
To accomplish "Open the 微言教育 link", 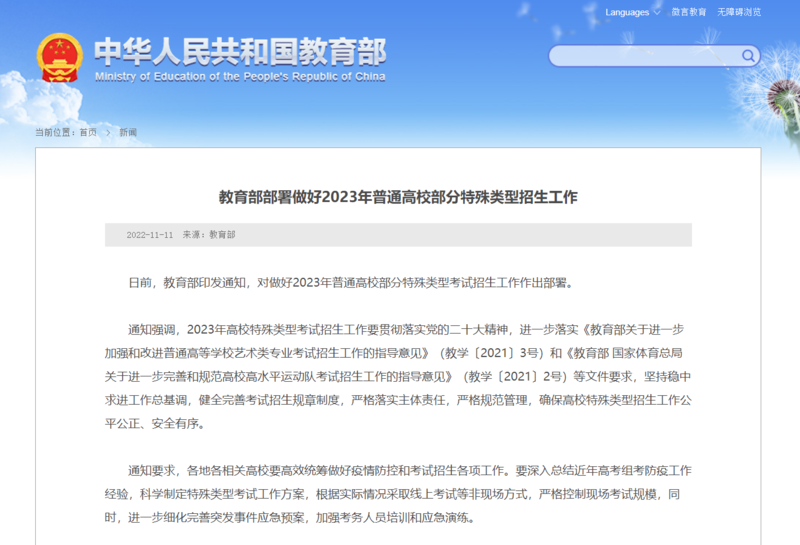I will pos(688,12).
